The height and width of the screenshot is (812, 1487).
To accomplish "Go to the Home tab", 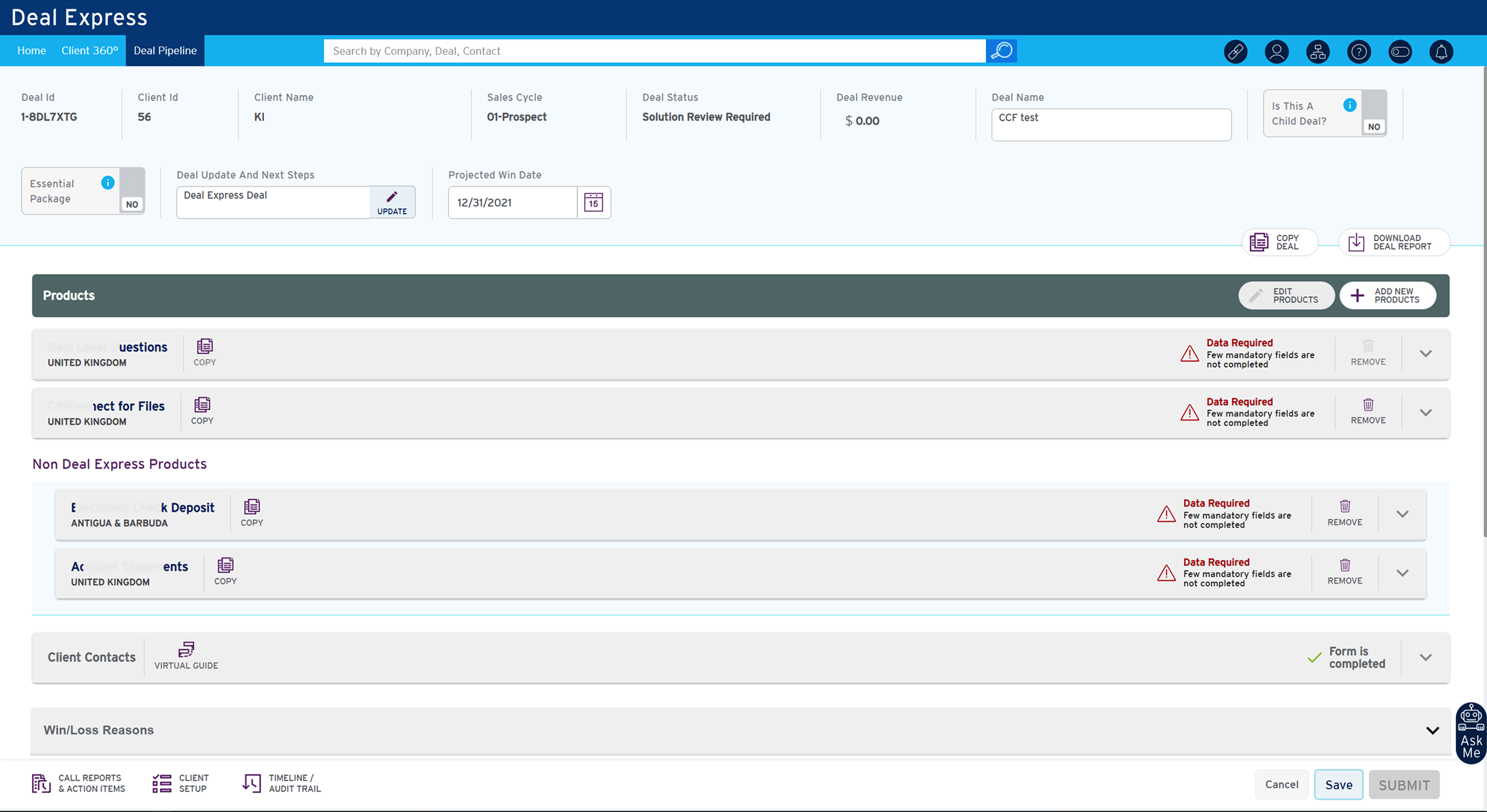I will pos(31,50).
